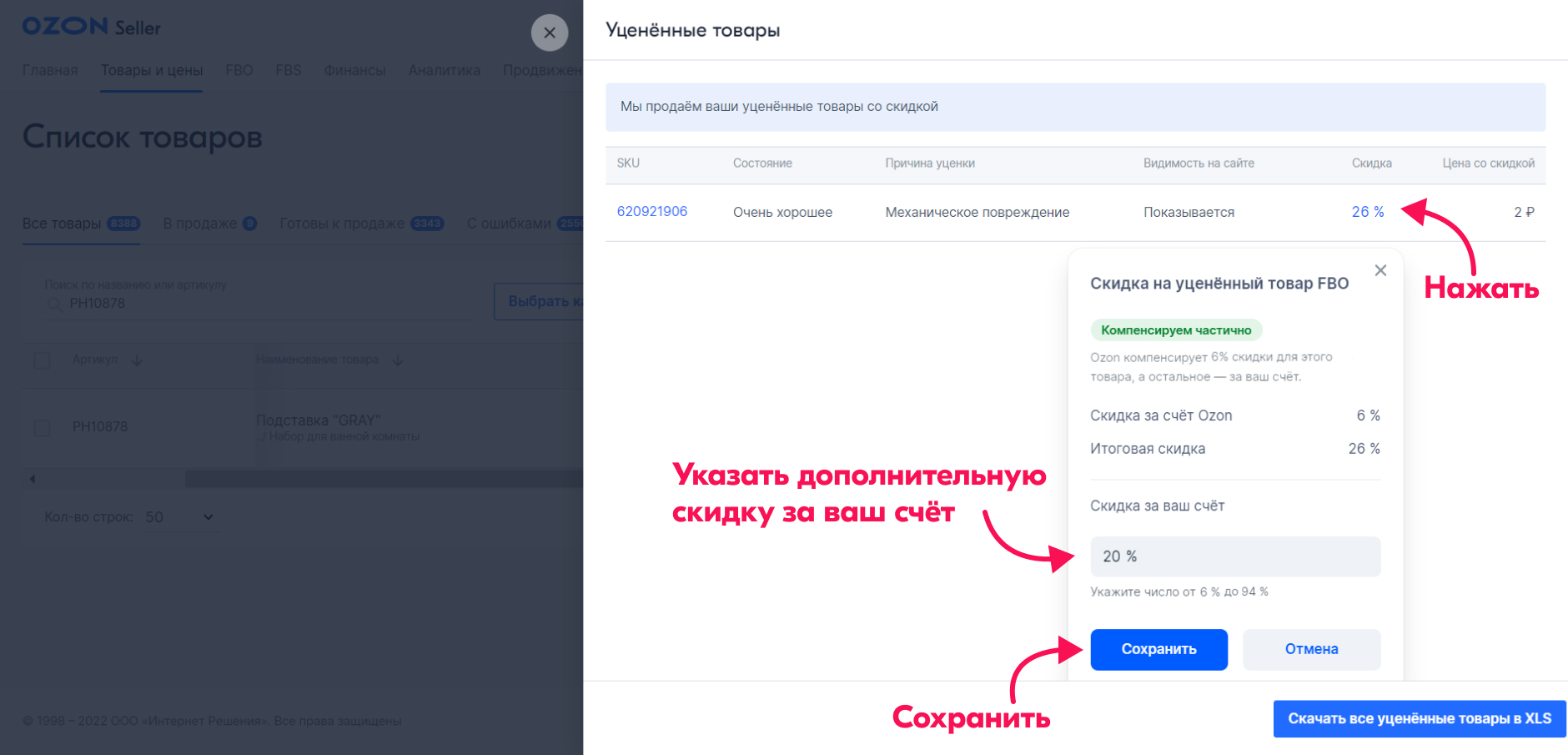Open the FBS menu item
Screen dimensions: 1568x755
(x=289, y=70)
